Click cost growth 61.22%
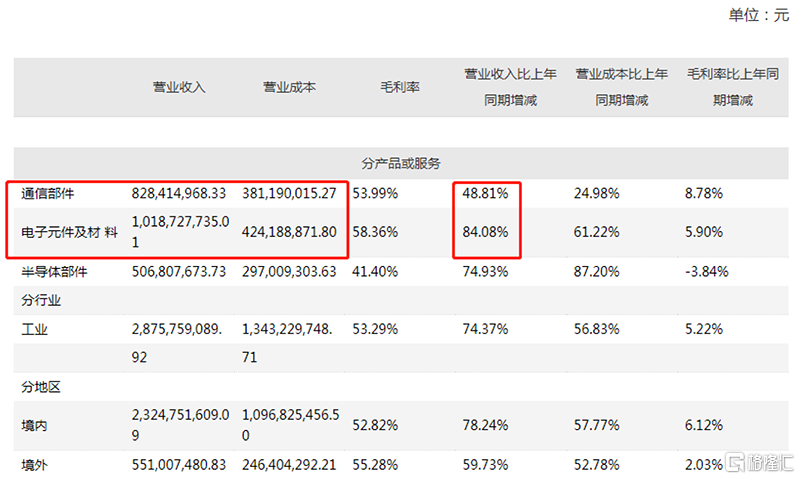The image size is (800, 479). point(596,232)
